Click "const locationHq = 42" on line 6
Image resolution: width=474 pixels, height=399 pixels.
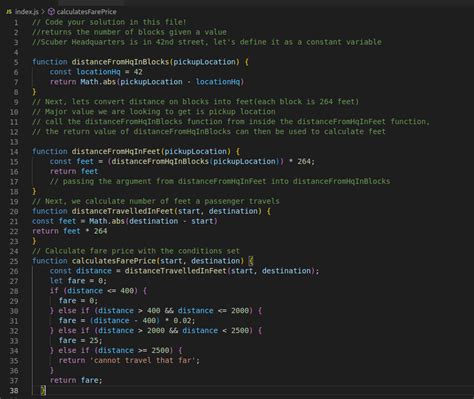96,72
